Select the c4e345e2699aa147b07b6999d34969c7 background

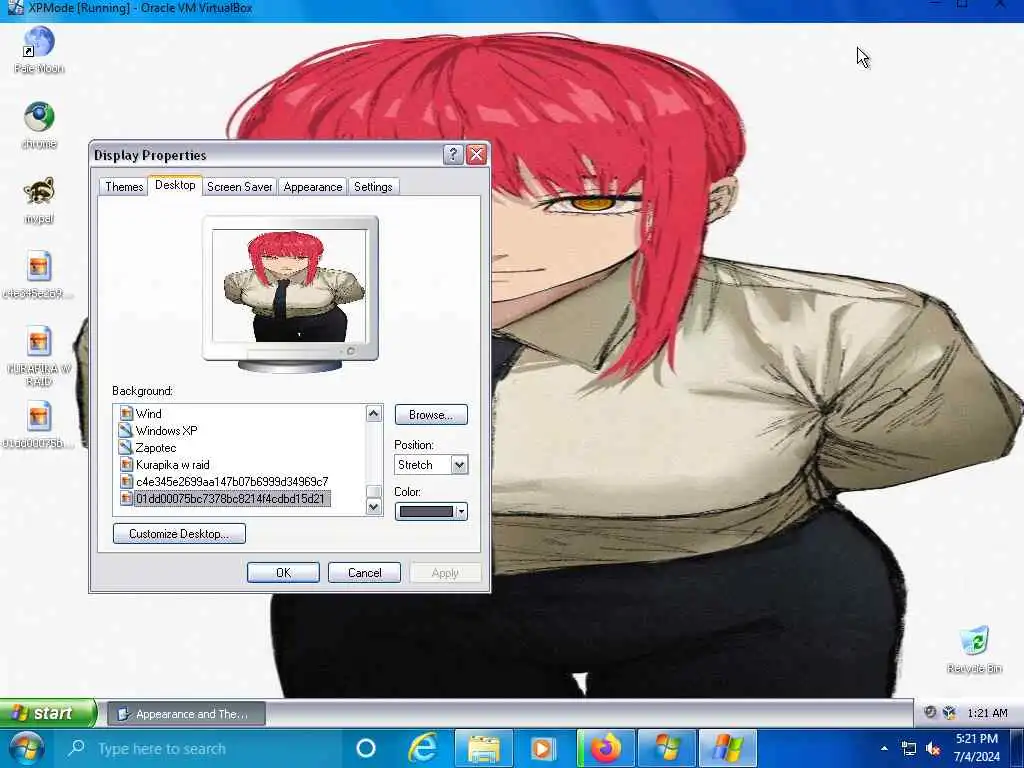[232, 481]
